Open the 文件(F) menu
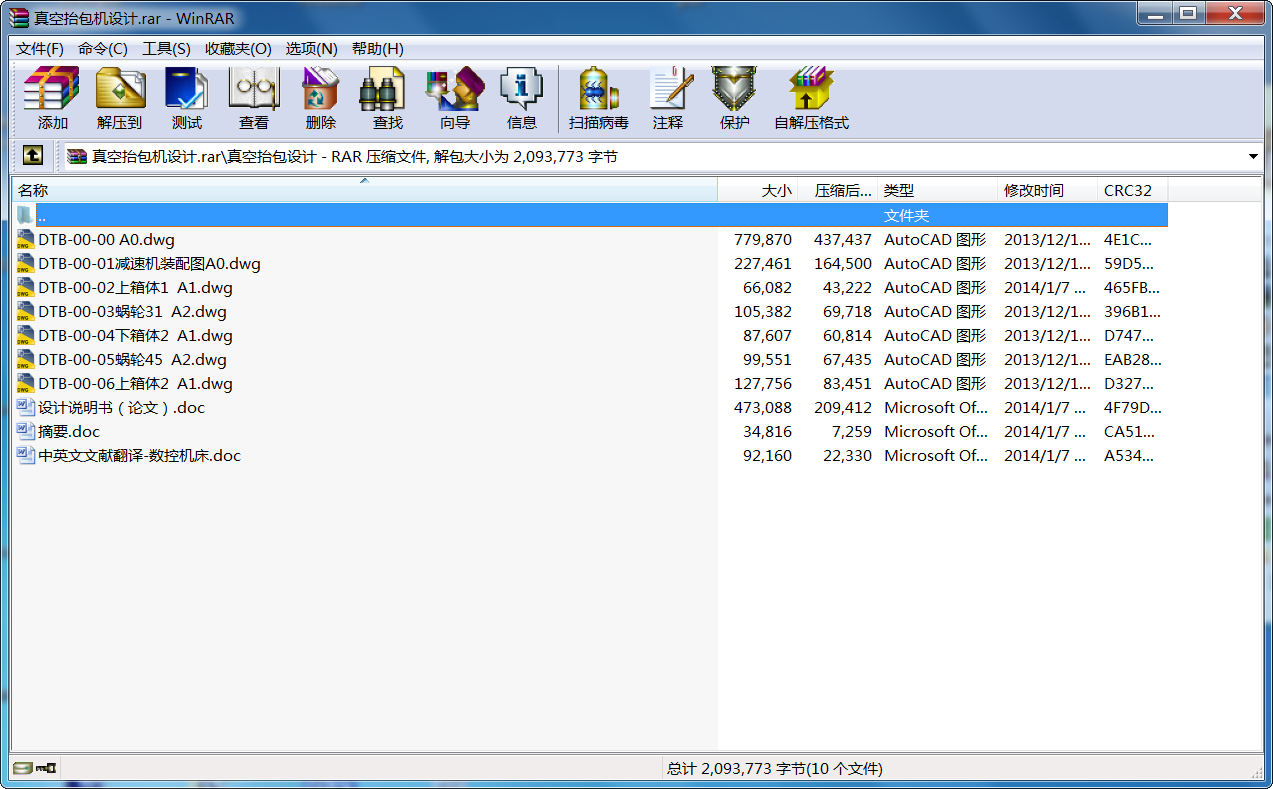 pos(40,48)
